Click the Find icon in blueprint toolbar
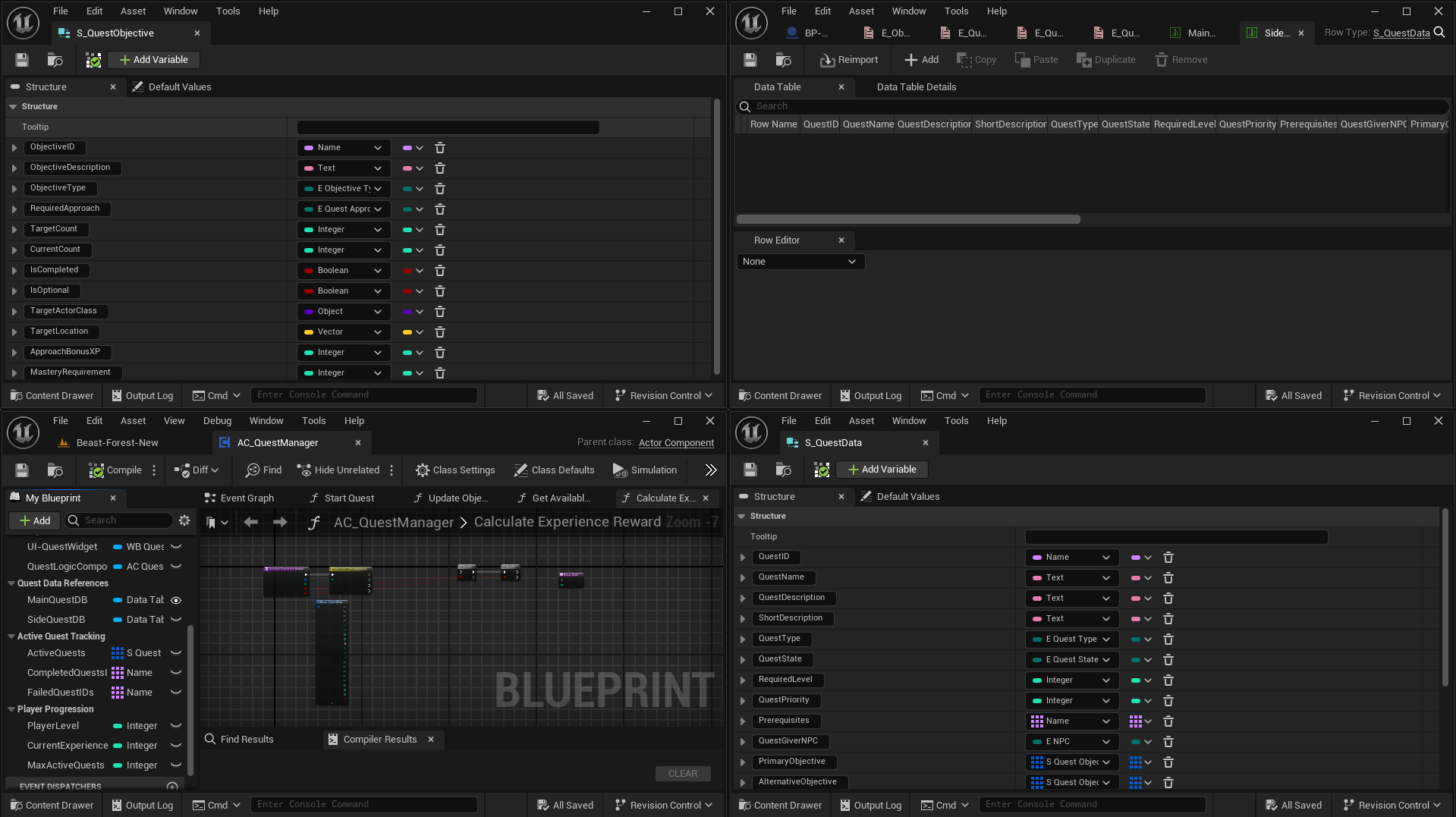The height and width of the screenshot is (817, 1456). click(253, 470)
